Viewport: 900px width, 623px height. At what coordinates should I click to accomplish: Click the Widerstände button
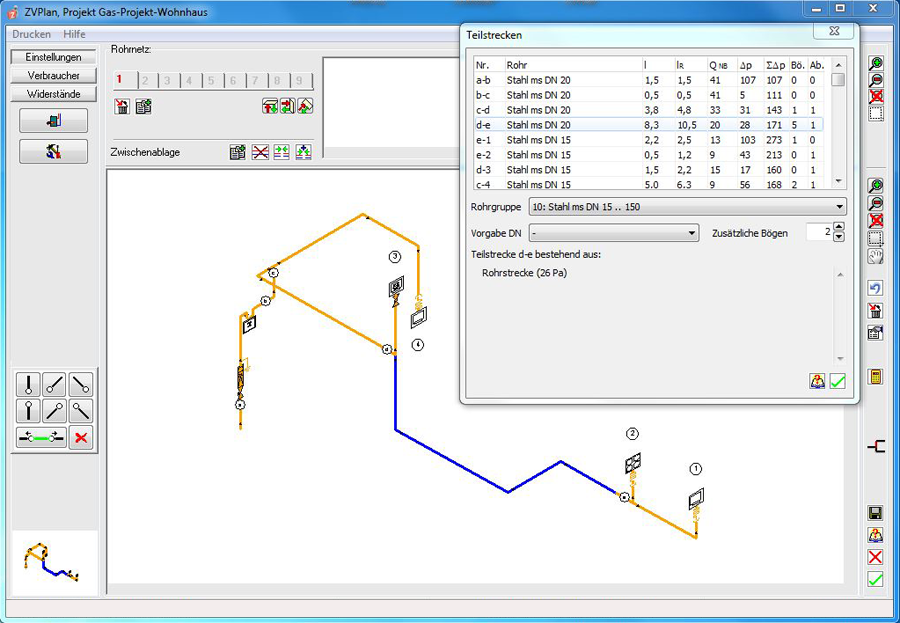coord(53,94)
